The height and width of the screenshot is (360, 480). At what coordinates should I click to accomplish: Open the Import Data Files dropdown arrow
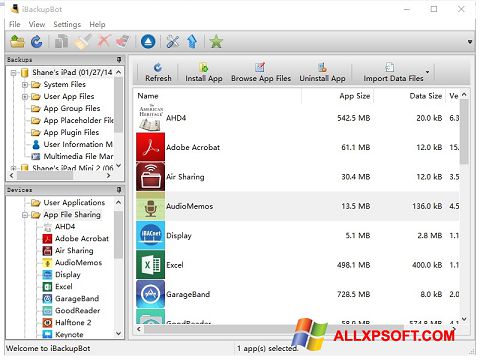click(x=428, y=72)
